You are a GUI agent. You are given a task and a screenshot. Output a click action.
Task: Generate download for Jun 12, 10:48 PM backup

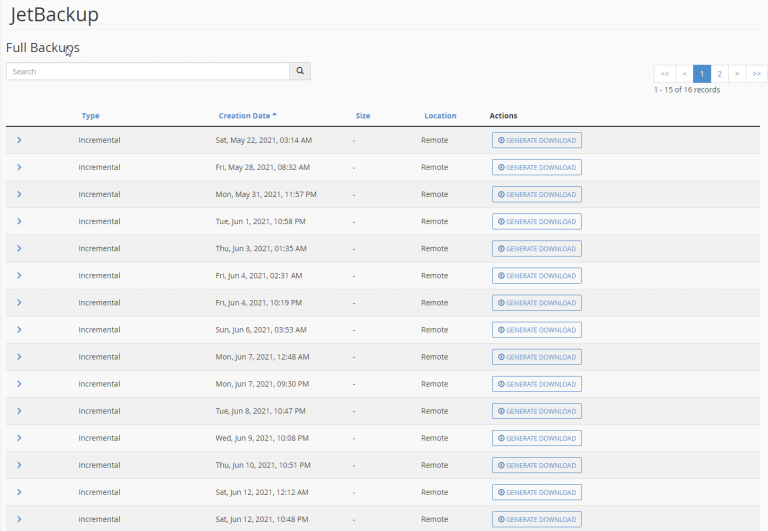(x=536, y=518)
